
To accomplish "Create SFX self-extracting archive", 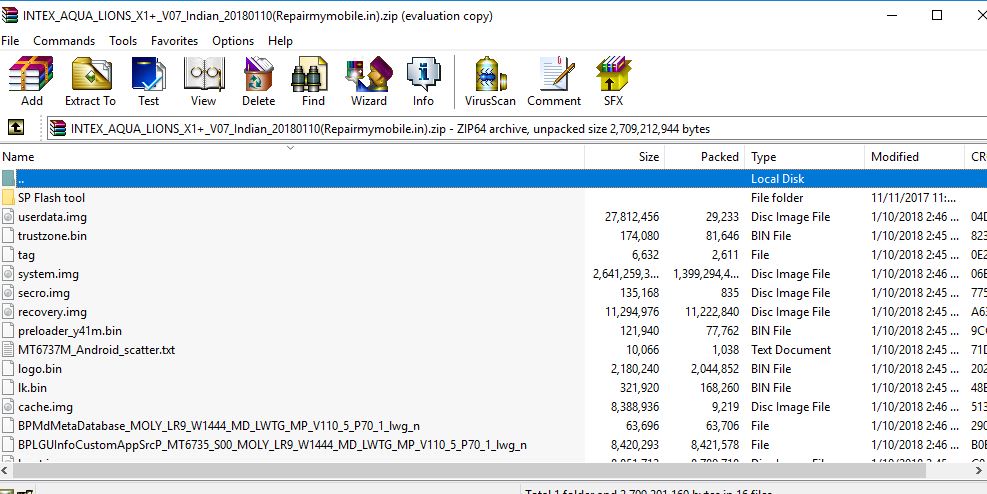I will 613,81.
